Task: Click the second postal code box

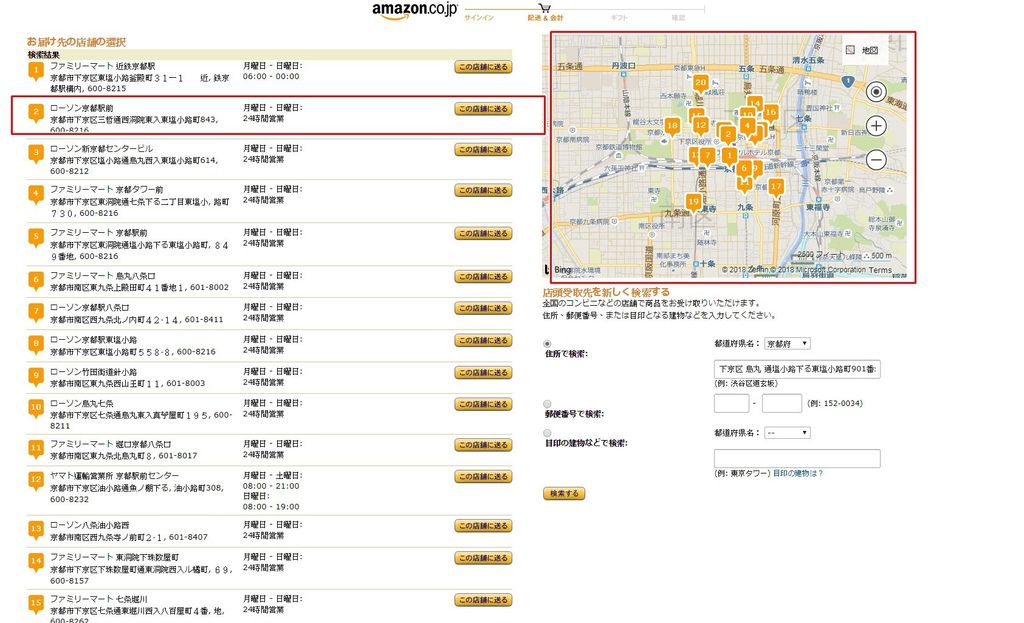Action: (782, 403)
